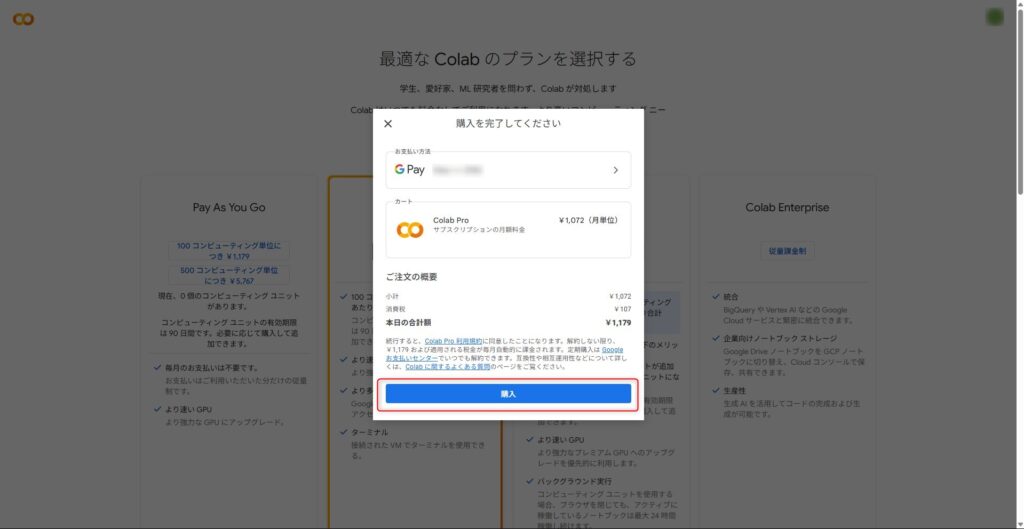Screen dimensions: 1024x529
Task: Expand payment options via the chevron arrow
Action: point(615,170)
